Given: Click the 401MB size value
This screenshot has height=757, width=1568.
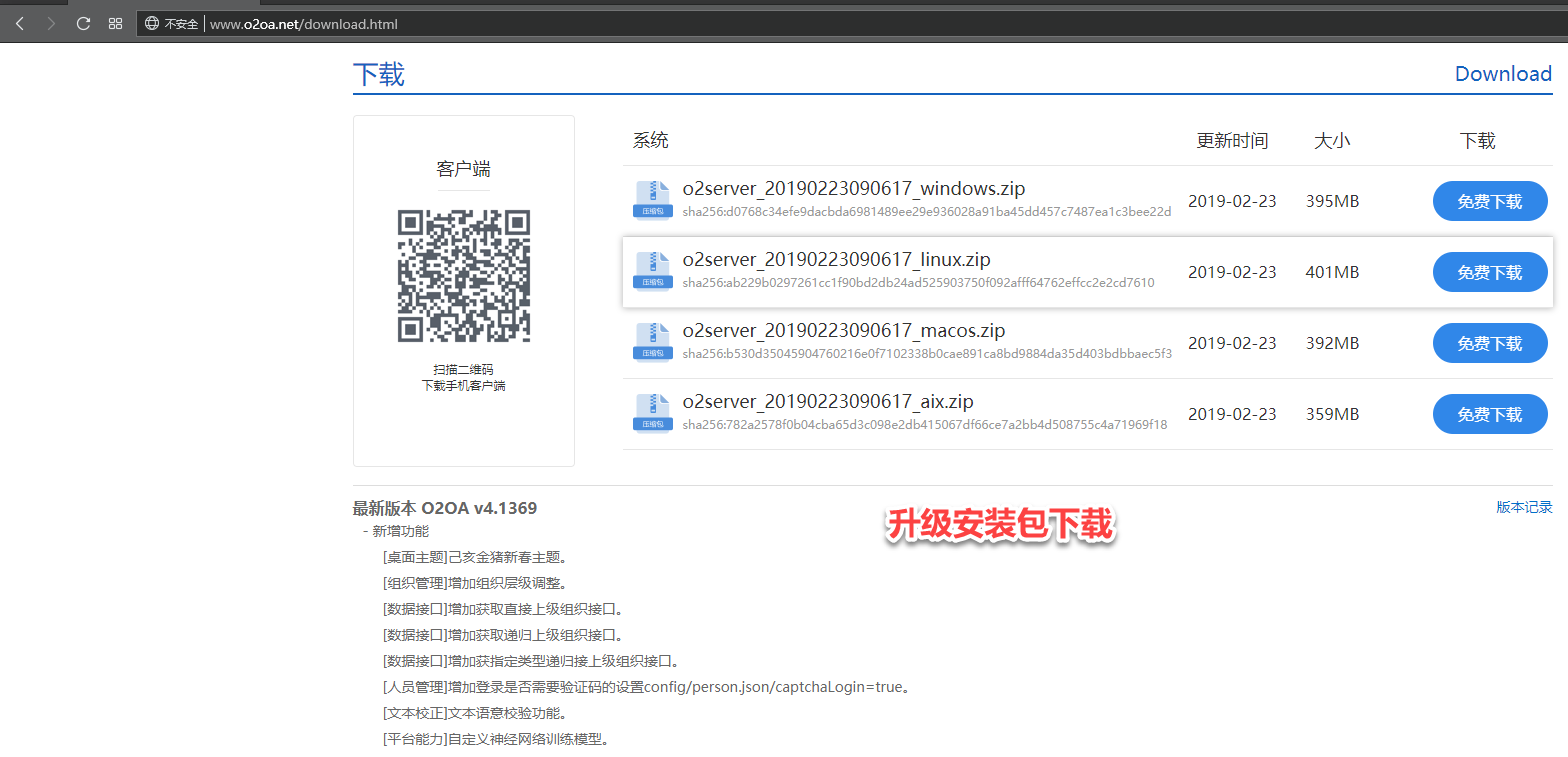Looking at the screenshot, I should (1332, 272).
